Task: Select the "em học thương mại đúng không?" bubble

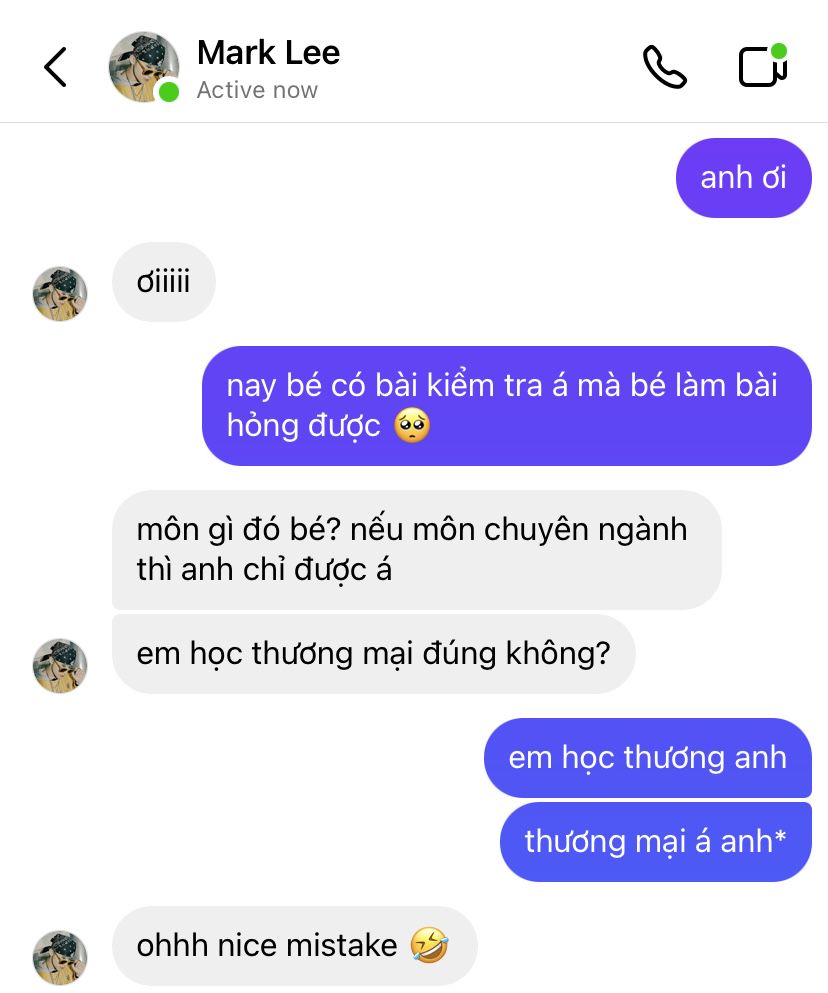Action: coord(374,654)
